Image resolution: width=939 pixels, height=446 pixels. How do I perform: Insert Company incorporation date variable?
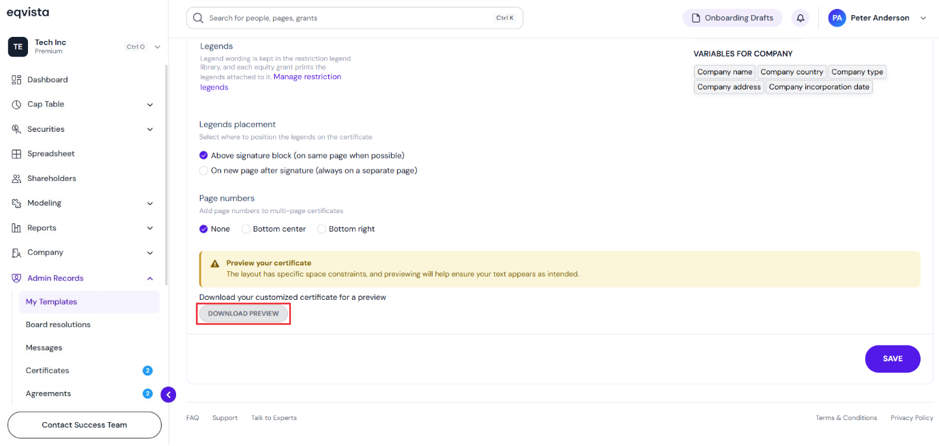pyautogui.click(x=819, y=87)
